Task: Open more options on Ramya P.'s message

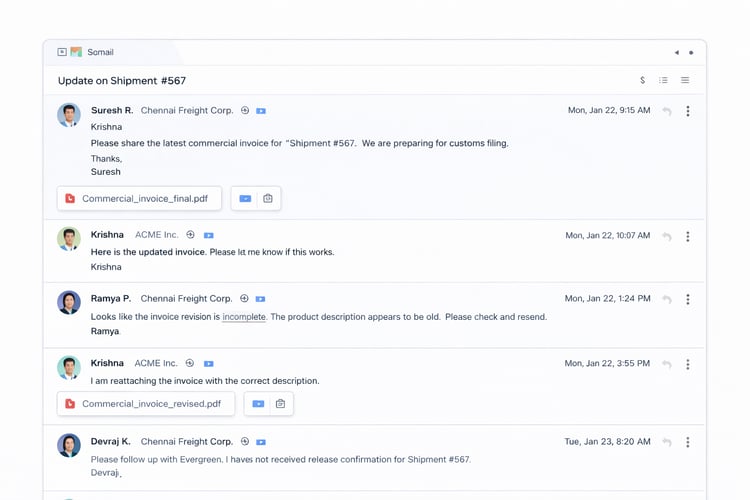Action: [x=688, y=300]
